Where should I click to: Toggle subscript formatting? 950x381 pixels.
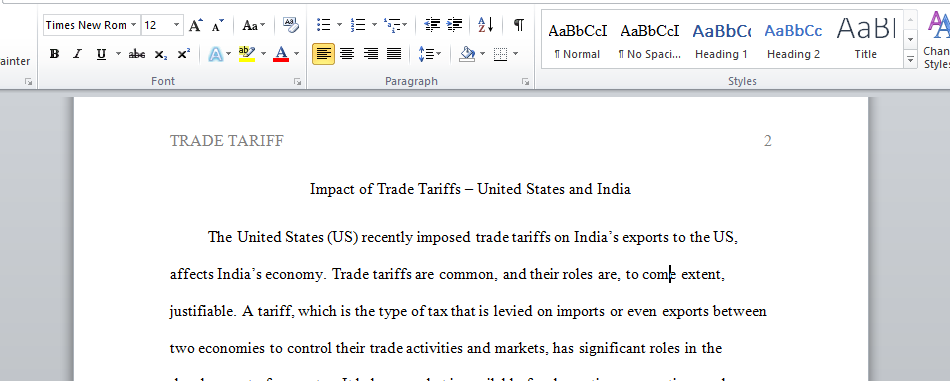160,54
